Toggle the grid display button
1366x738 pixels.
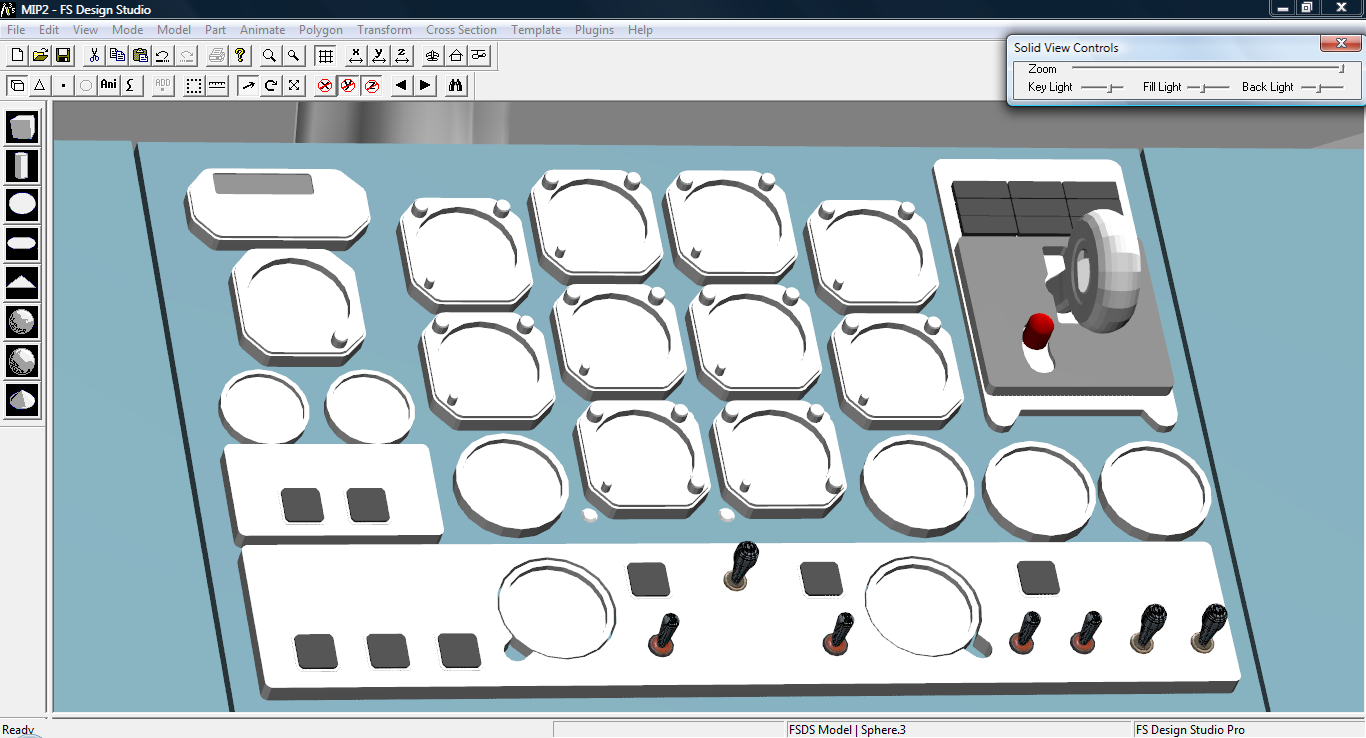click(325, 55)
